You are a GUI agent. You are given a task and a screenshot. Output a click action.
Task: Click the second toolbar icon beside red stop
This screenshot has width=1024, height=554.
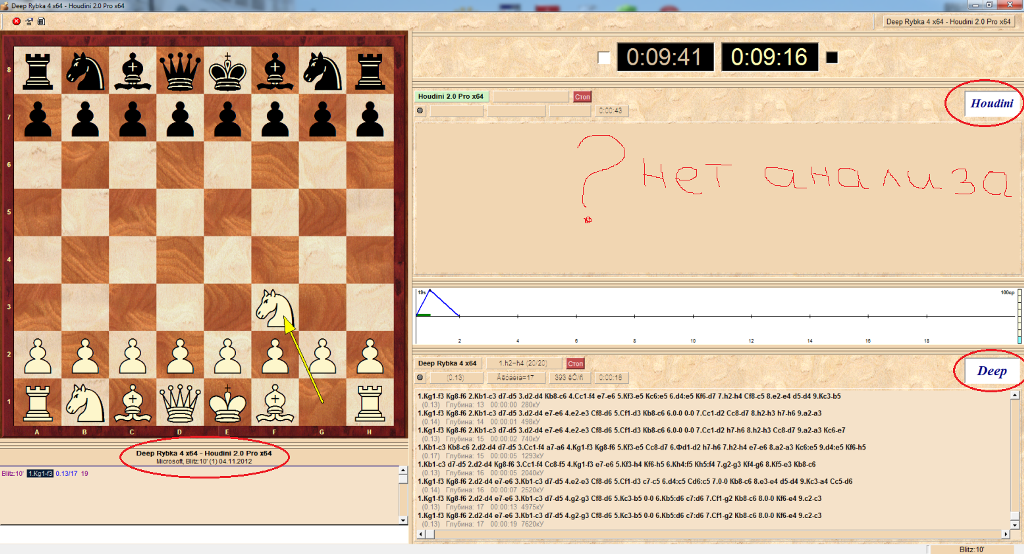pyautogui.click(x=28, y=20)
